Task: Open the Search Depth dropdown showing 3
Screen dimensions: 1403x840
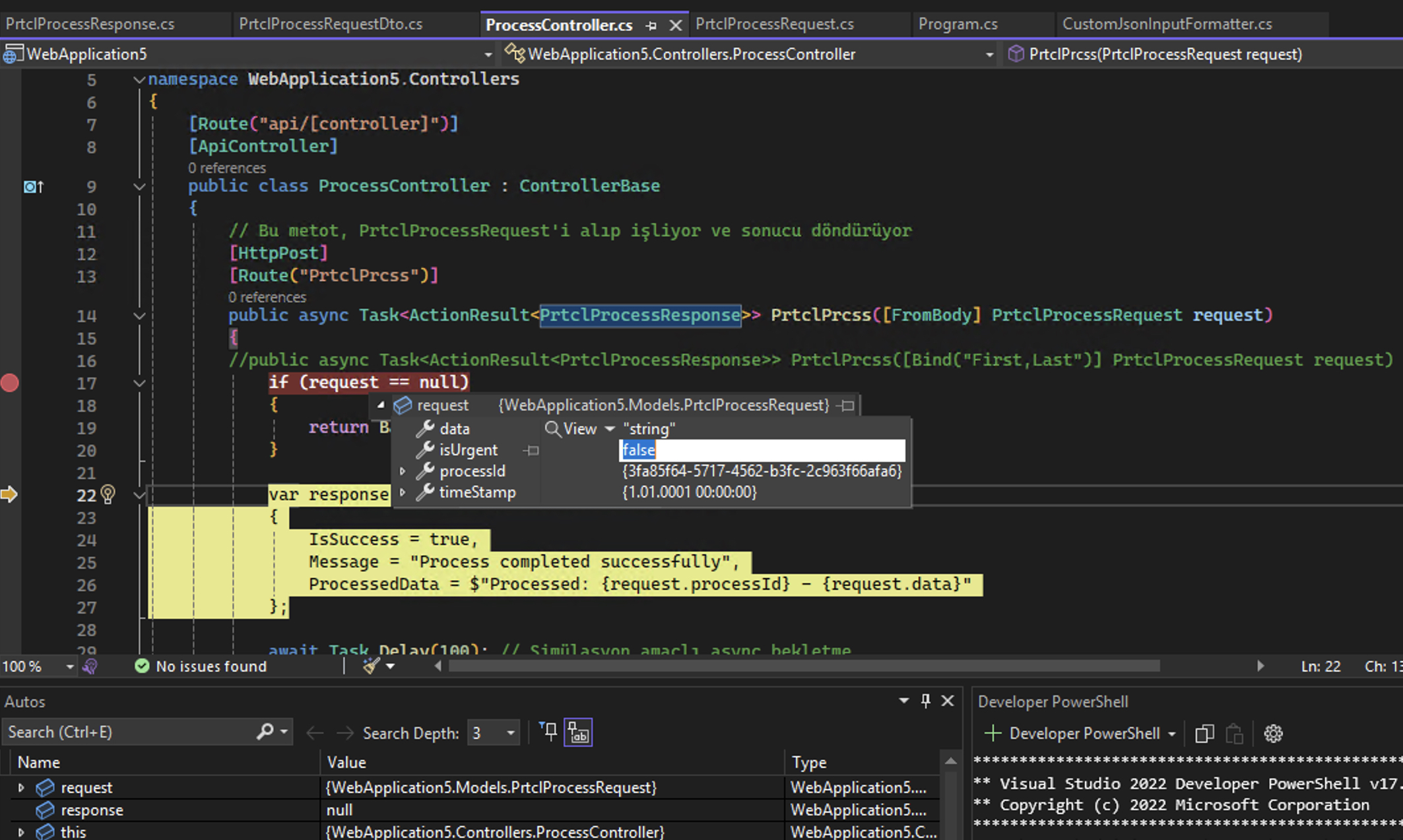Action: (x=493, y=733)
